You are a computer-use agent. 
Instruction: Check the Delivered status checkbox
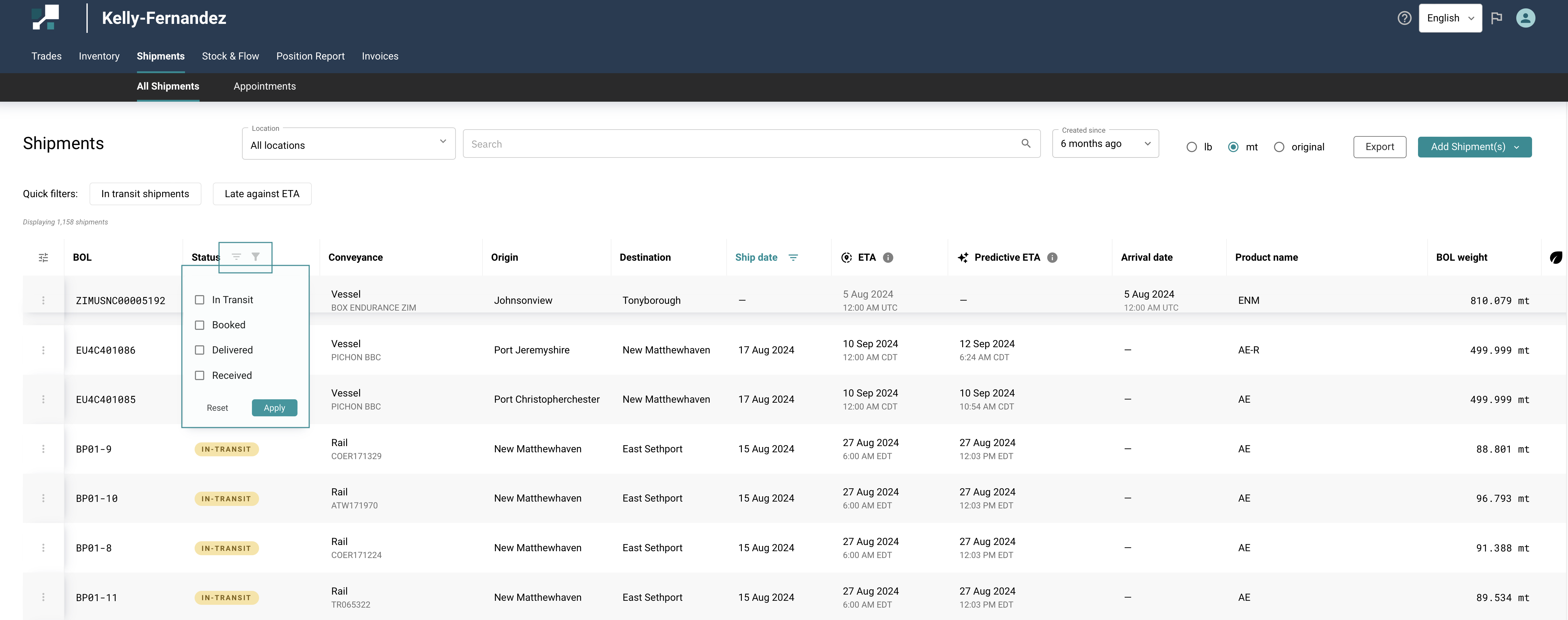(x=200, y=350)
